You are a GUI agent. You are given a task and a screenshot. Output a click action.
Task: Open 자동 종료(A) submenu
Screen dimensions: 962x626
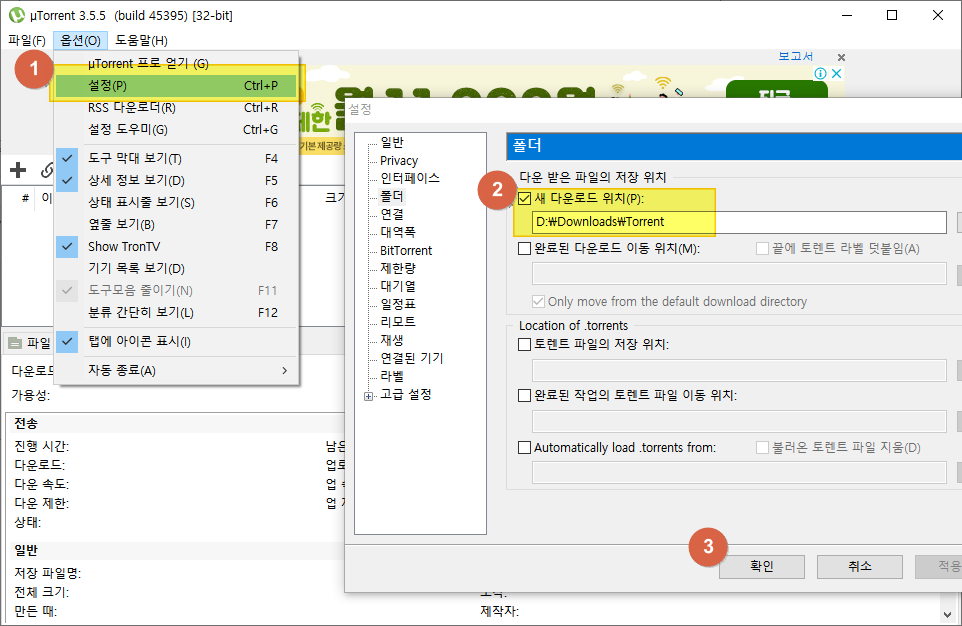(176, 371)
